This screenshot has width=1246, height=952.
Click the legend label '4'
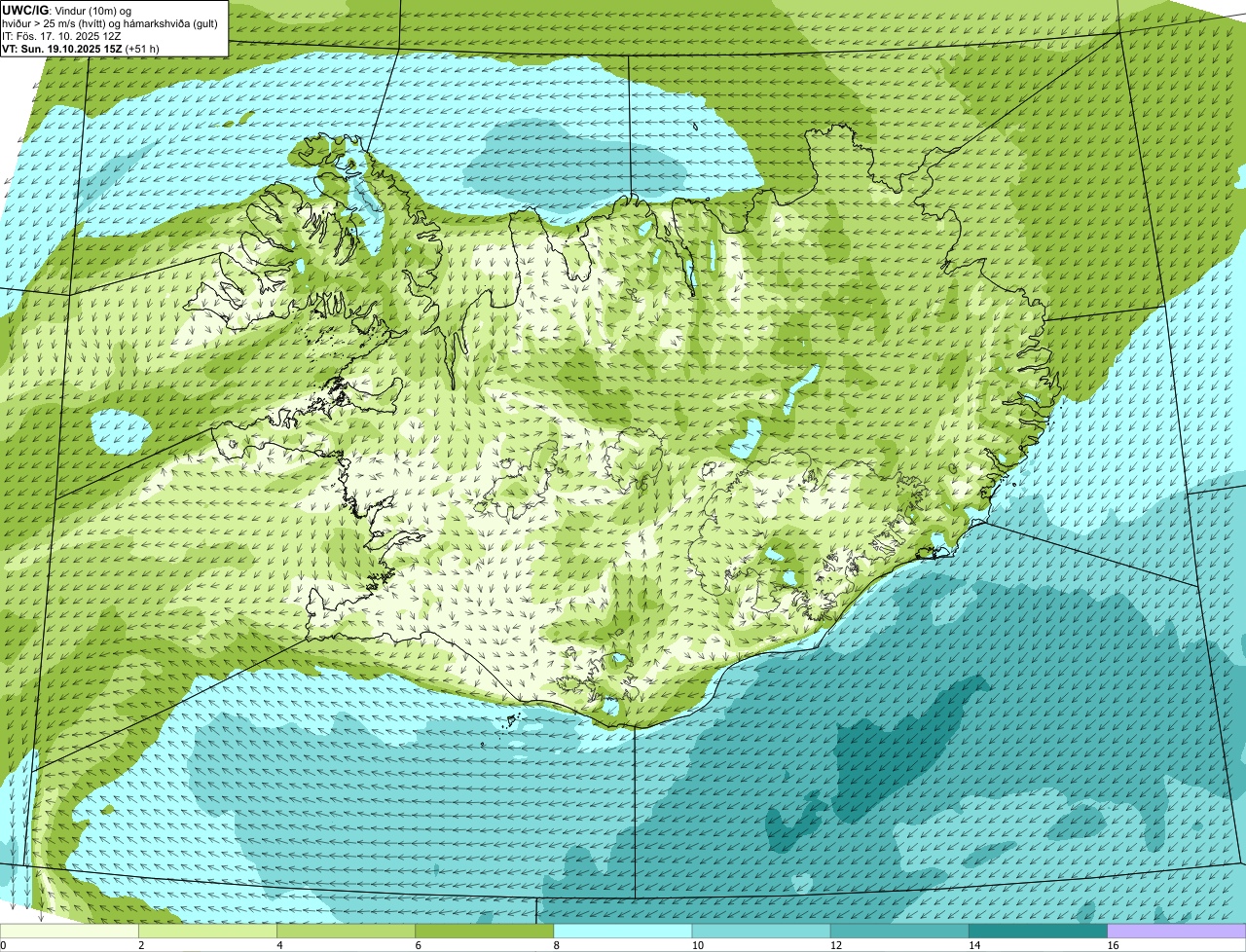[279, 945]
